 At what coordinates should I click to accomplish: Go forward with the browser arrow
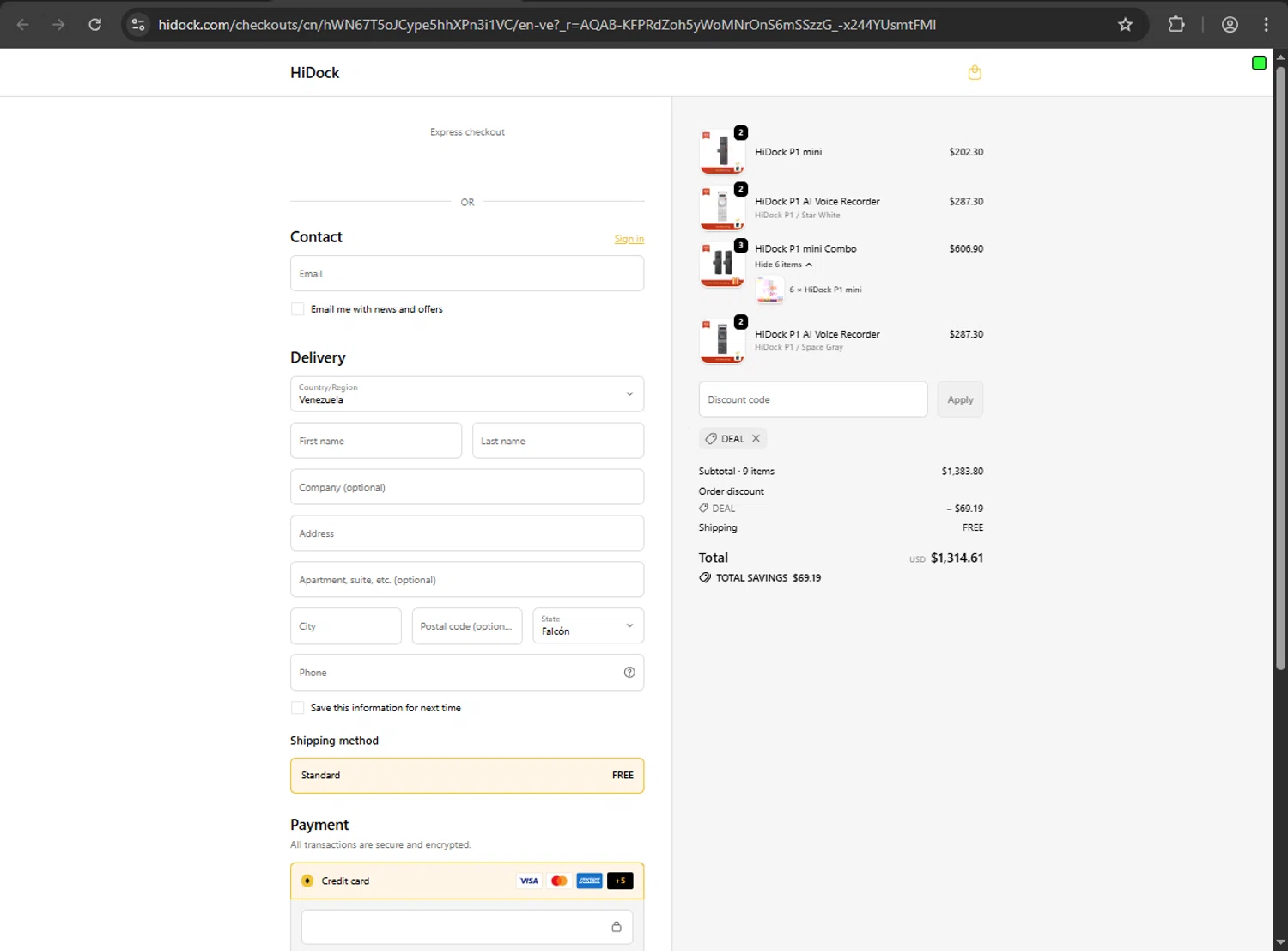click(58, 25)
